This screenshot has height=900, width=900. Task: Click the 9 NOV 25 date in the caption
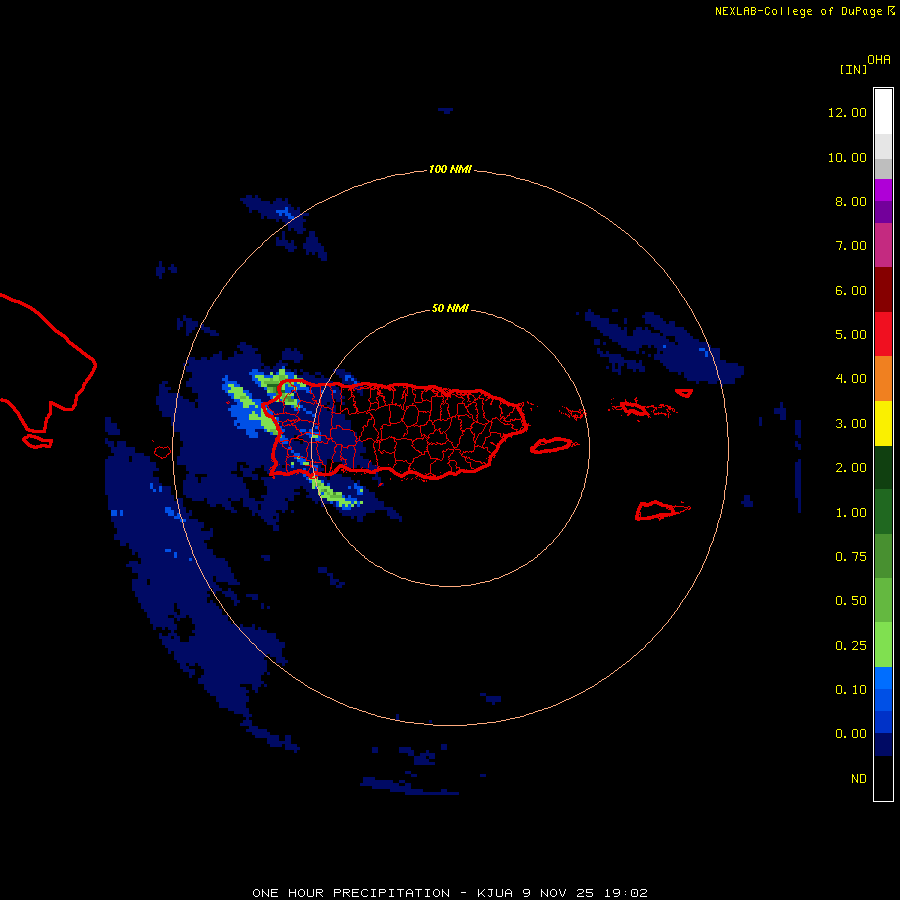pyautogui.click(x=558, y=893)
